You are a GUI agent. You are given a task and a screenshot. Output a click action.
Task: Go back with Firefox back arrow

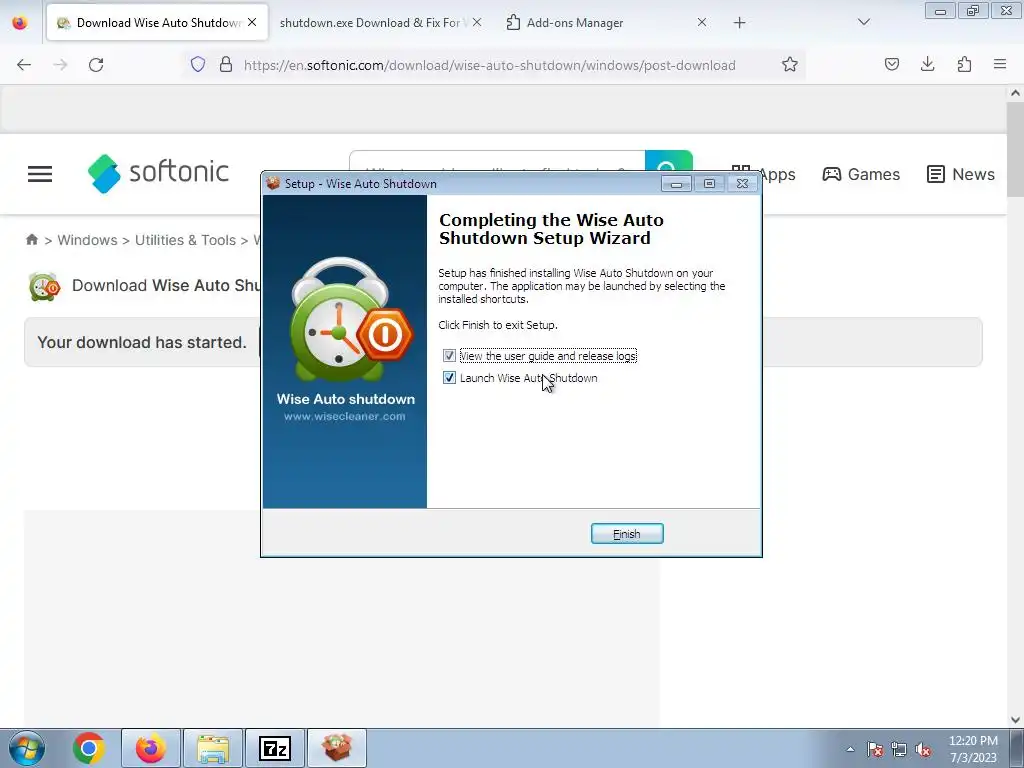coord(24,65)
